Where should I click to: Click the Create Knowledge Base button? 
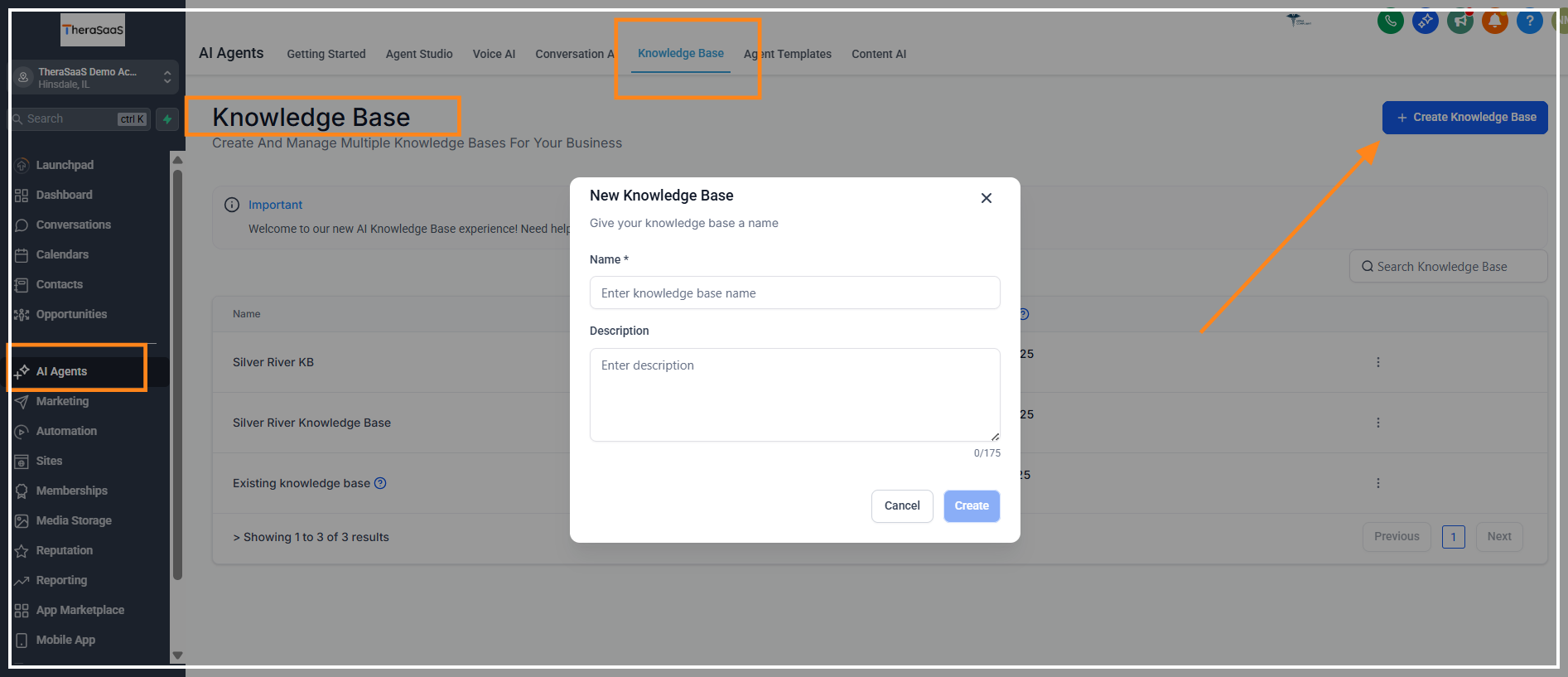coord(1465,118)
